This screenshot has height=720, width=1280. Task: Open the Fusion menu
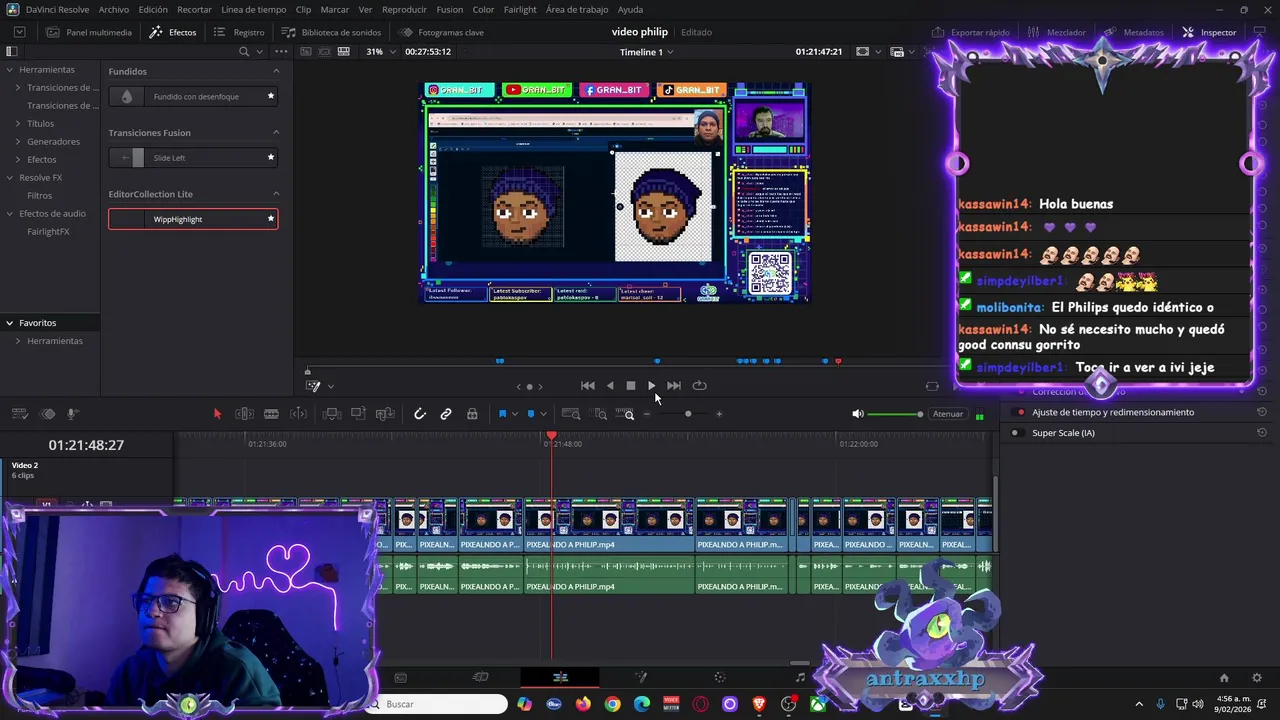(x=450, y=9)
